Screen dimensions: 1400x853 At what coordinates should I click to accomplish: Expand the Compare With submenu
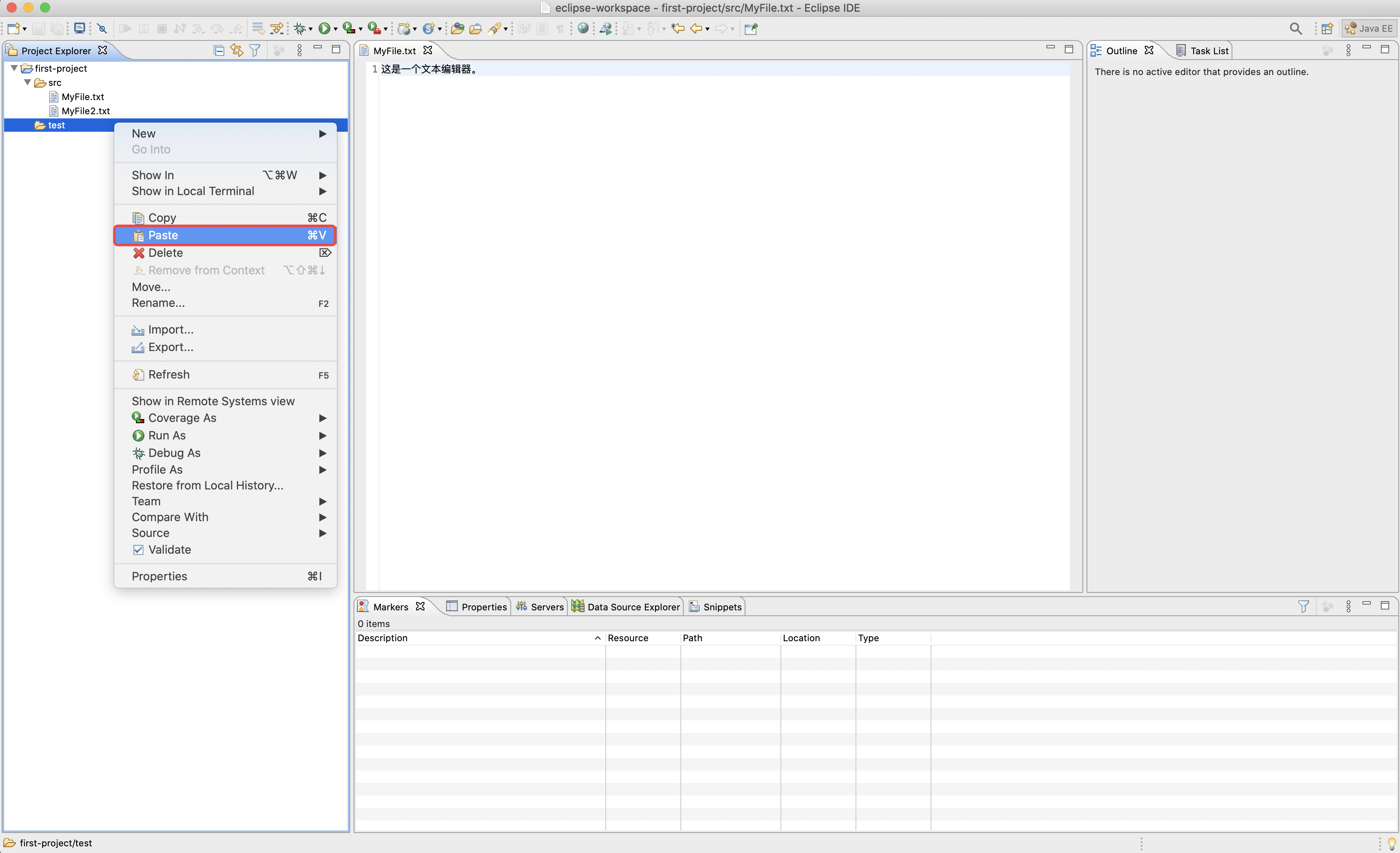pyautogui.click(x=226, y=517)
